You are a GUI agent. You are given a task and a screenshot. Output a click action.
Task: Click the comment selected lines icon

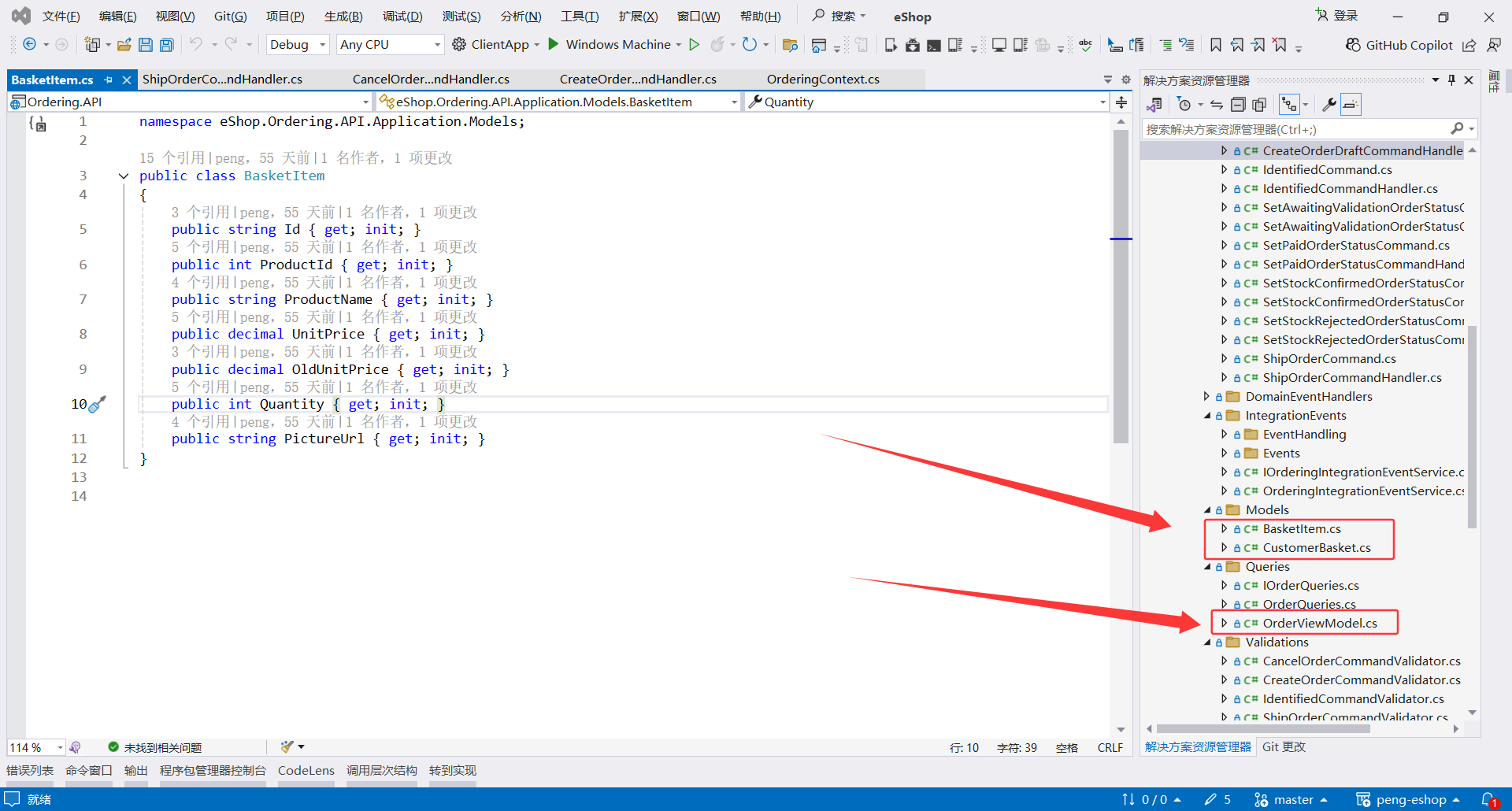1165,45
